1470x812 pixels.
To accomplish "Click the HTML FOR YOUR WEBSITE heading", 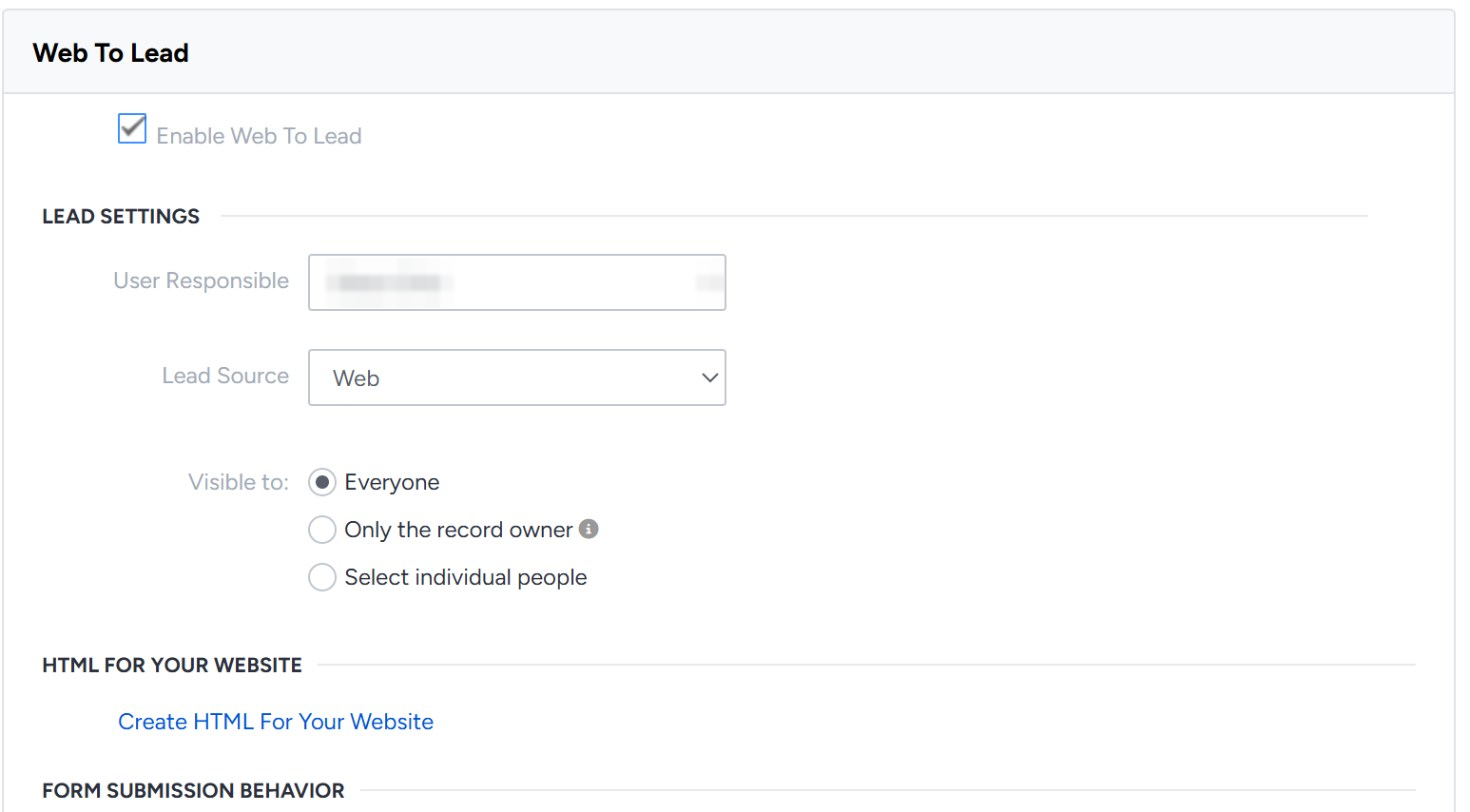I will coord(172,665).
